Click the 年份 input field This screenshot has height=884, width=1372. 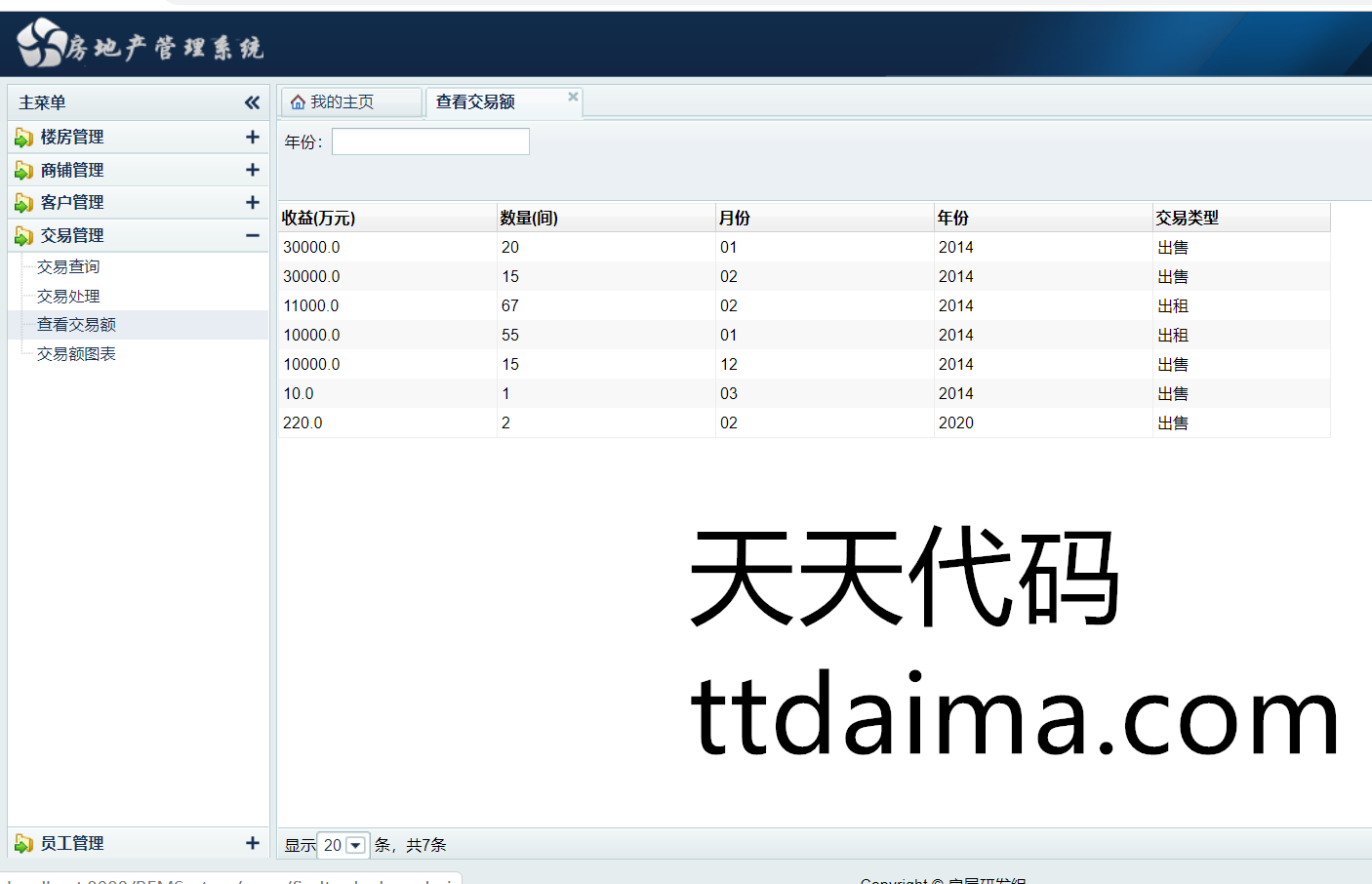click(x=430, y=141)
